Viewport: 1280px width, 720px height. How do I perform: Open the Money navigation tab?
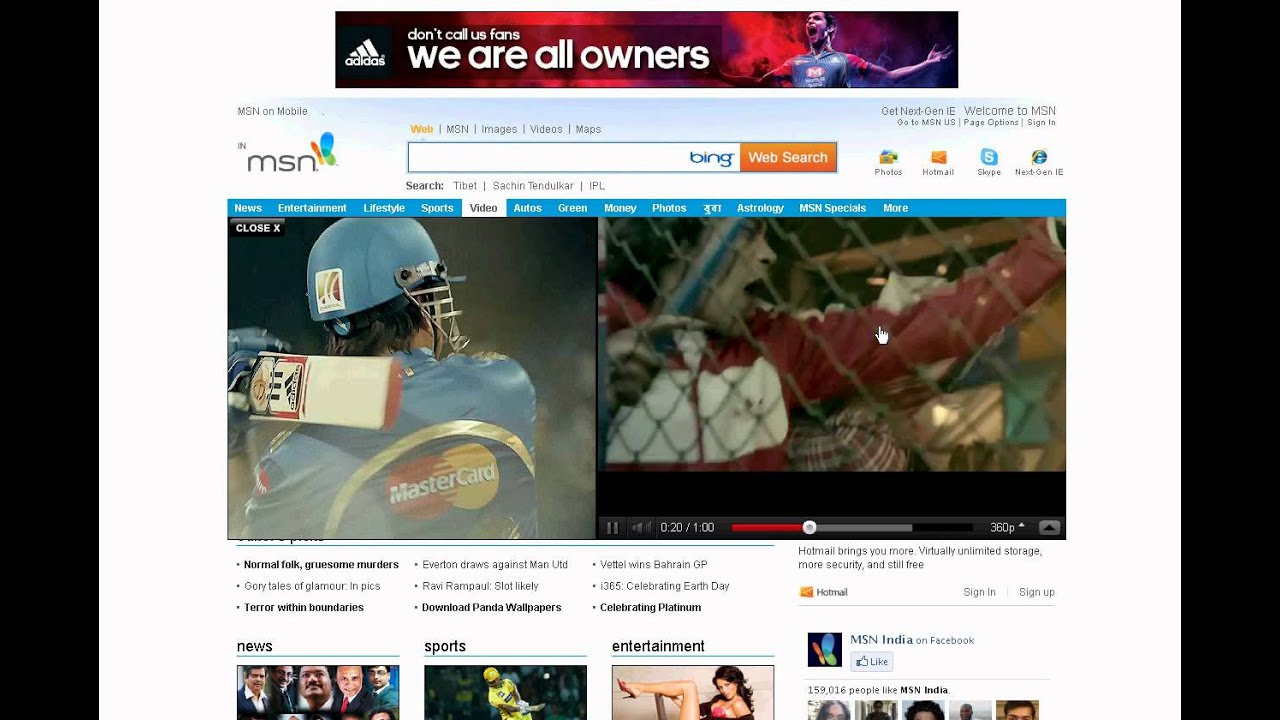[620, 208]
